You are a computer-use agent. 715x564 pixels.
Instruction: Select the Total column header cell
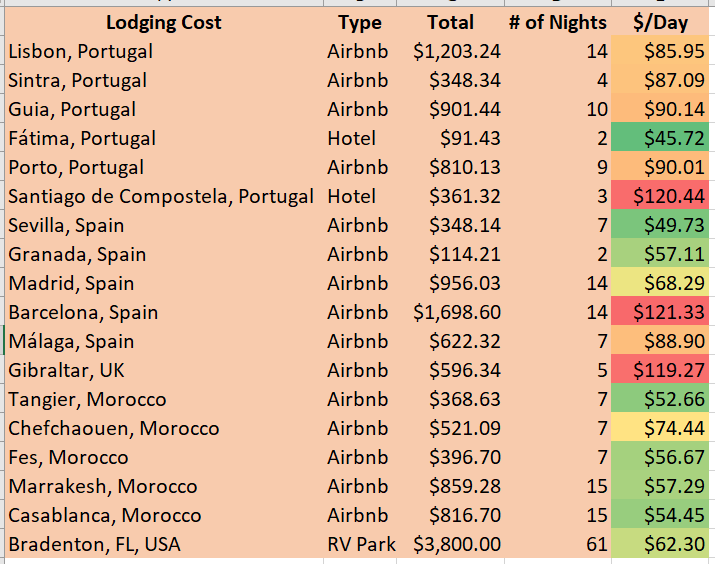(x=450, y=22)
